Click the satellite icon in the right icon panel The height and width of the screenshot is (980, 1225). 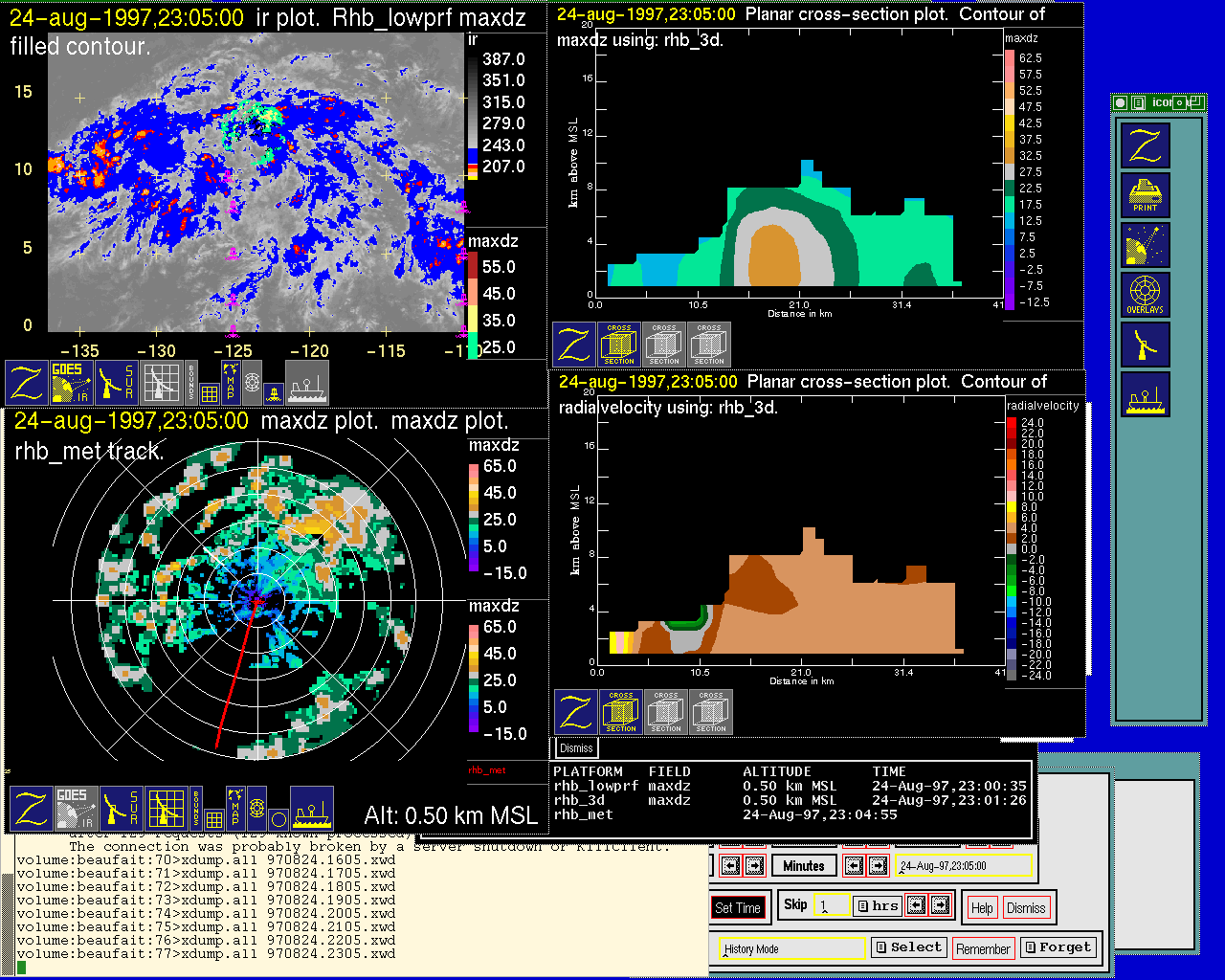(1145, 245)
